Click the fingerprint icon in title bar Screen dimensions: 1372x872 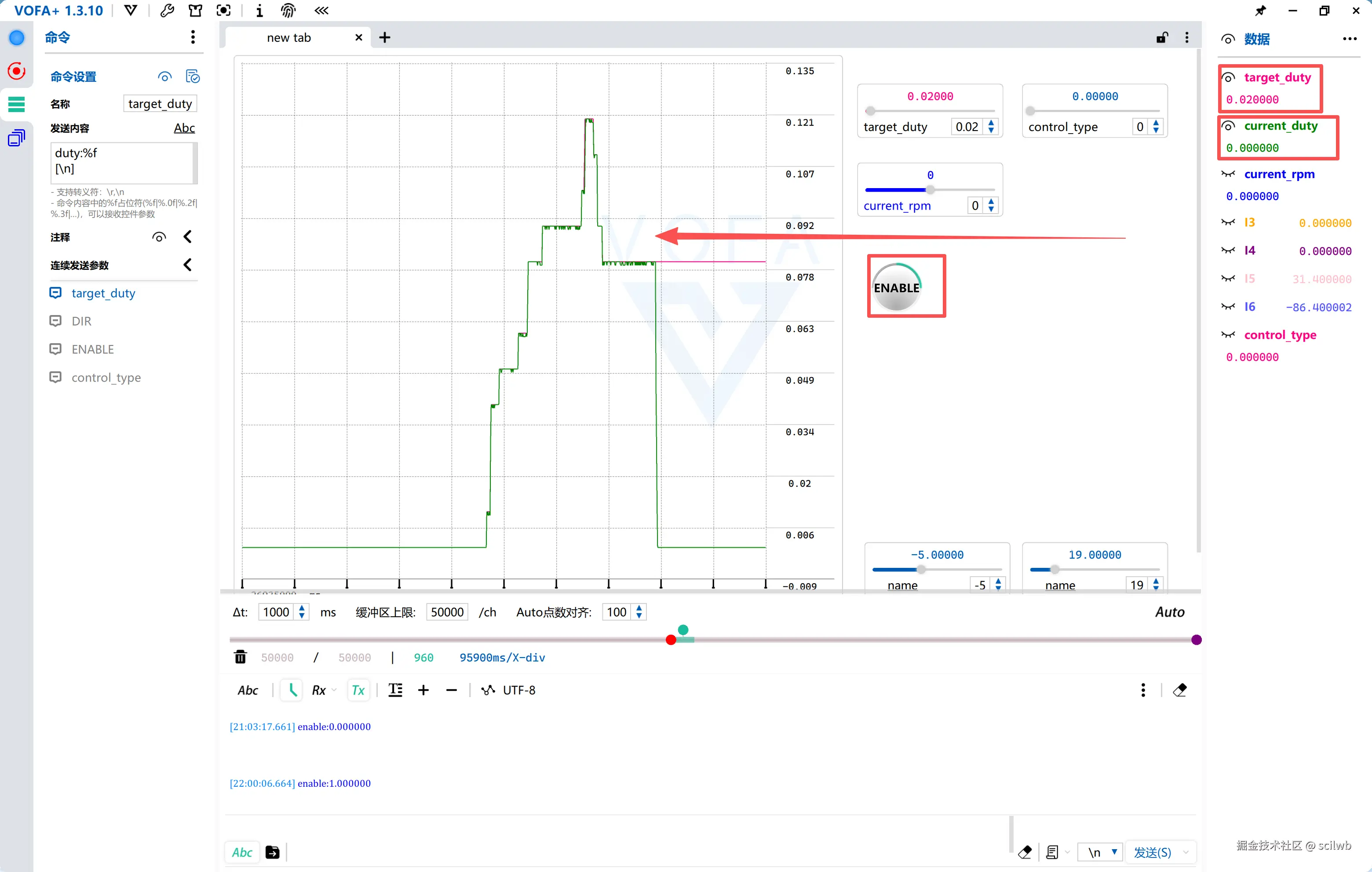[288, 10]
